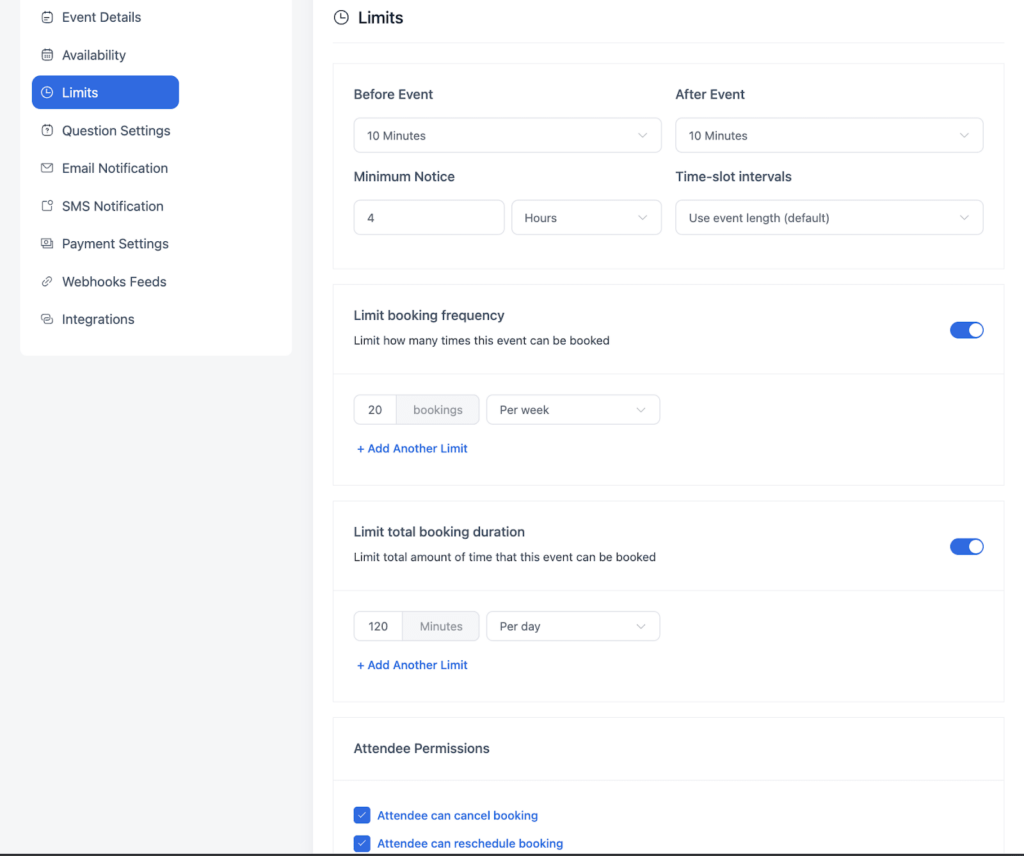Click the Email Notification envelope icon
Viewport: 1024px width, 856px height.
[x=47, y=168]
